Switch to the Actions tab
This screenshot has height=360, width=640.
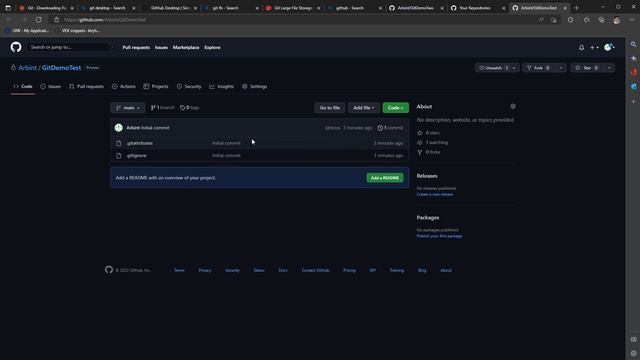click(x=124, y=87)
